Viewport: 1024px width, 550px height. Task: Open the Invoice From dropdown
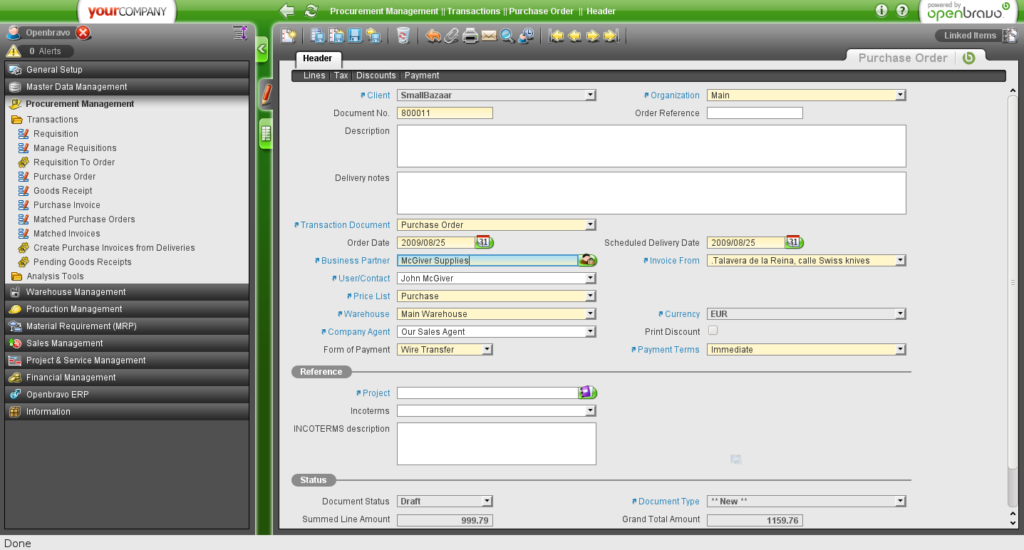(901, 260)
